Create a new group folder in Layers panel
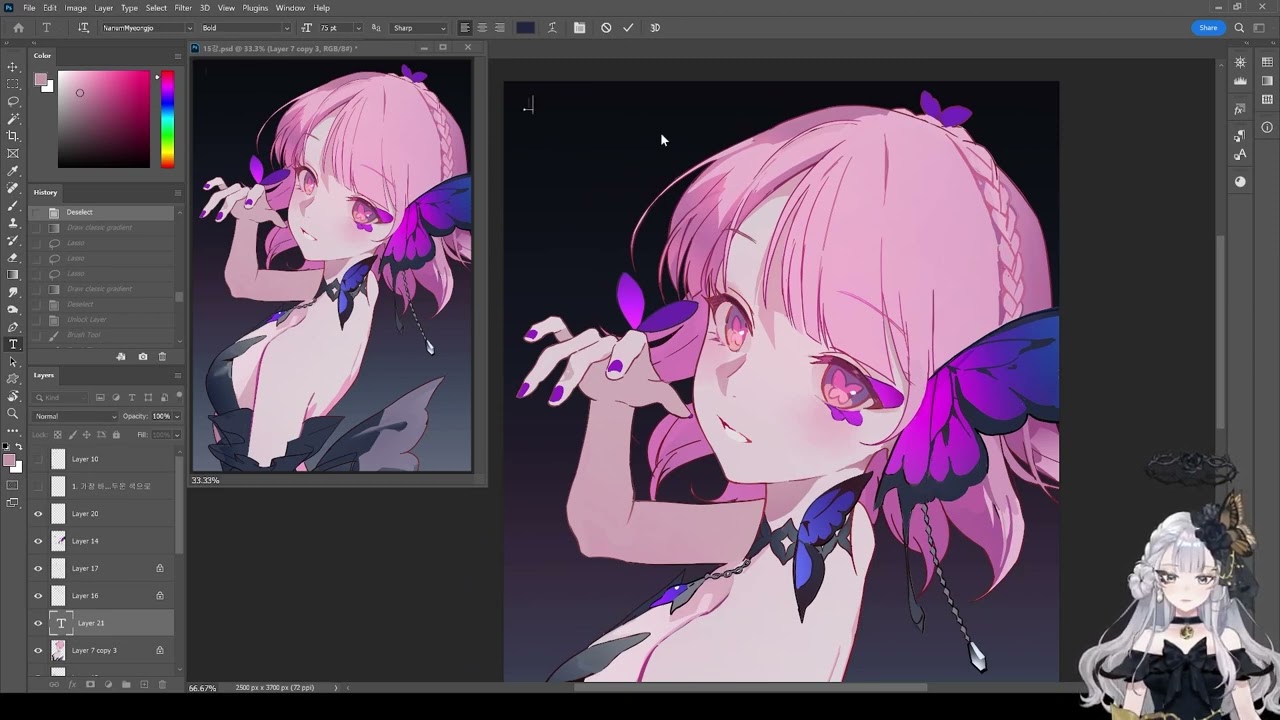The height and width of the screenshot is (720, 1280). [x=126, y=685]
